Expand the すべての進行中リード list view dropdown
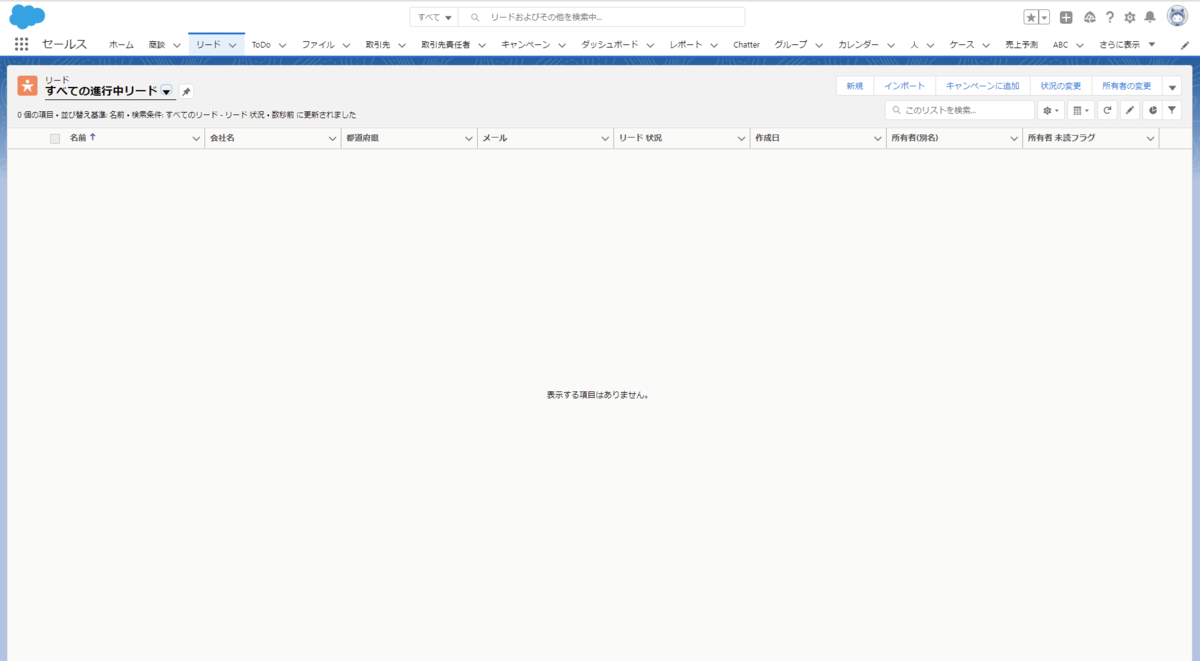 click(166, 91)
